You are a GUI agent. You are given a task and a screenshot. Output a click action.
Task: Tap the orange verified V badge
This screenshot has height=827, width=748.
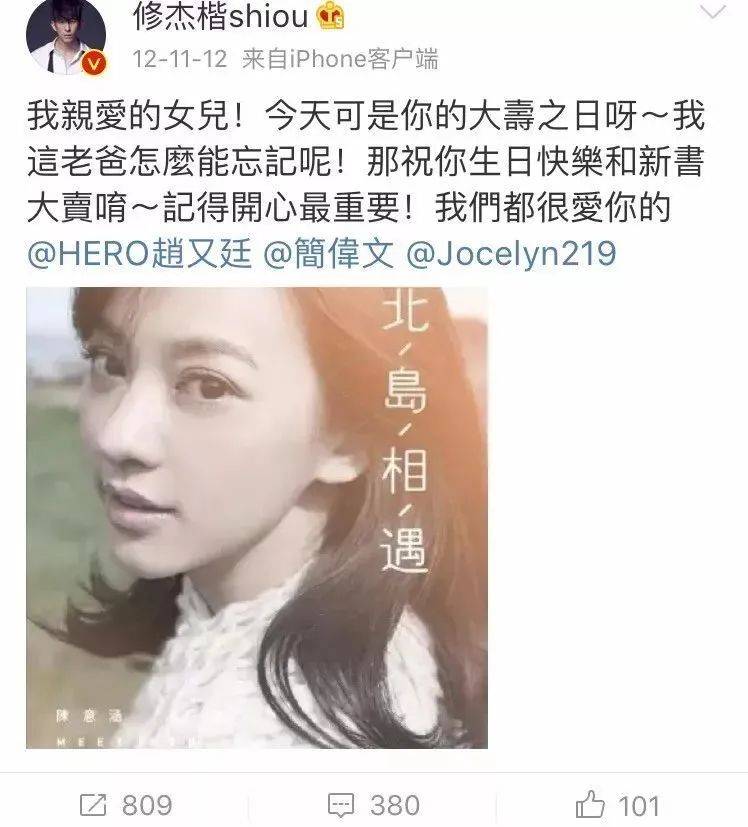(94, 64)
